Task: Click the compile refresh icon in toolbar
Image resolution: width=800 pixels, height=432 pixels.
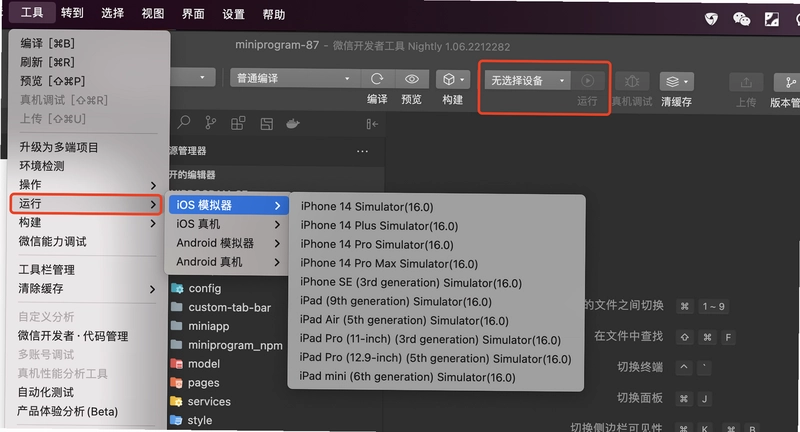Action: point(377,79)
